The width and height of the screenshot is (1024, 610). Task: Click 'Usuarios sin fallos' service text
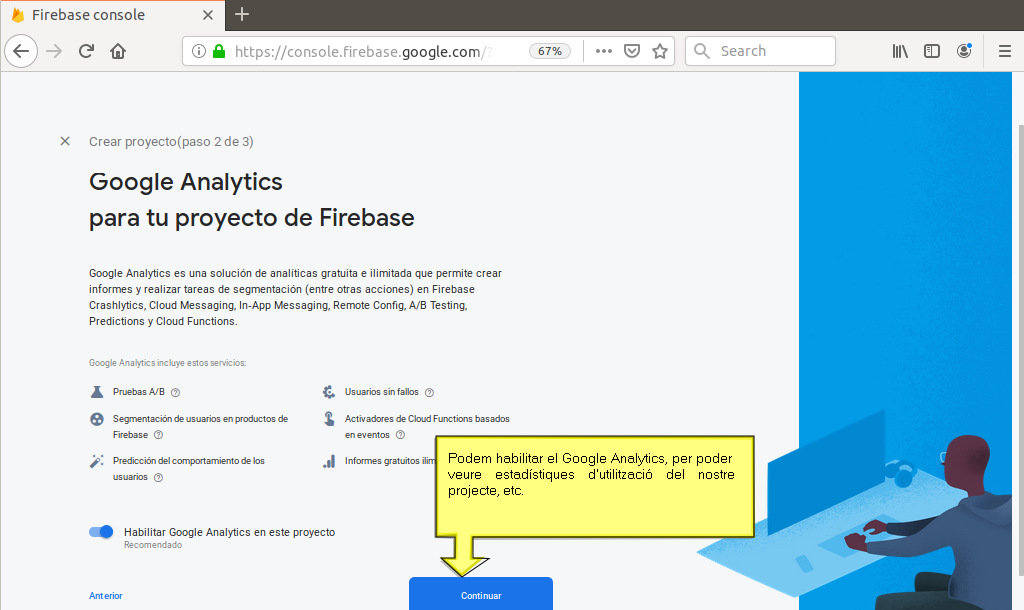click(x=381, y=392)
